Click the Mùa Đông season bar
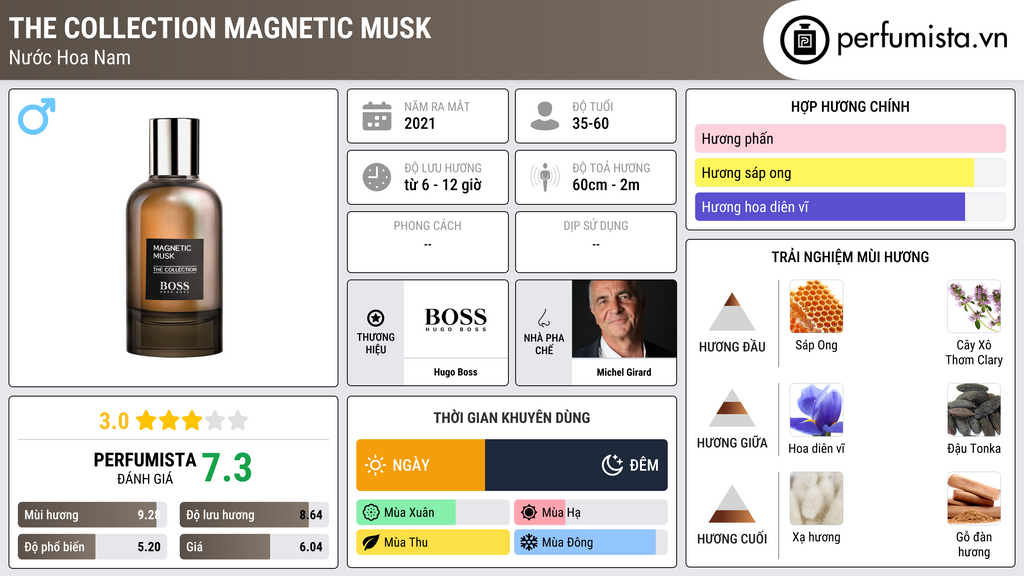Screen dimensions: 1024x576 click(x=590, y=542)
